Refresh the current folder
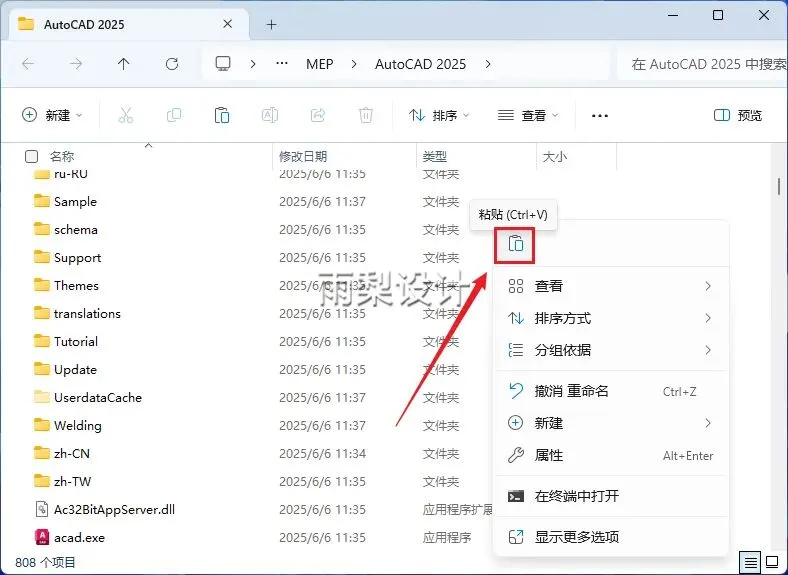Image resolution: width=788 pixels, height=575 pixels. click(172, 64)
